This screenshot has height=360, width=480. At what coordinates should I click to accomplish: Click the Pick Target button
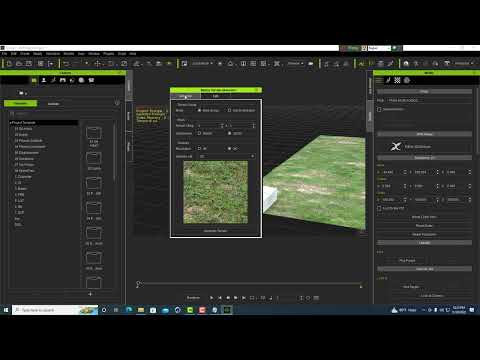[411, 287]
